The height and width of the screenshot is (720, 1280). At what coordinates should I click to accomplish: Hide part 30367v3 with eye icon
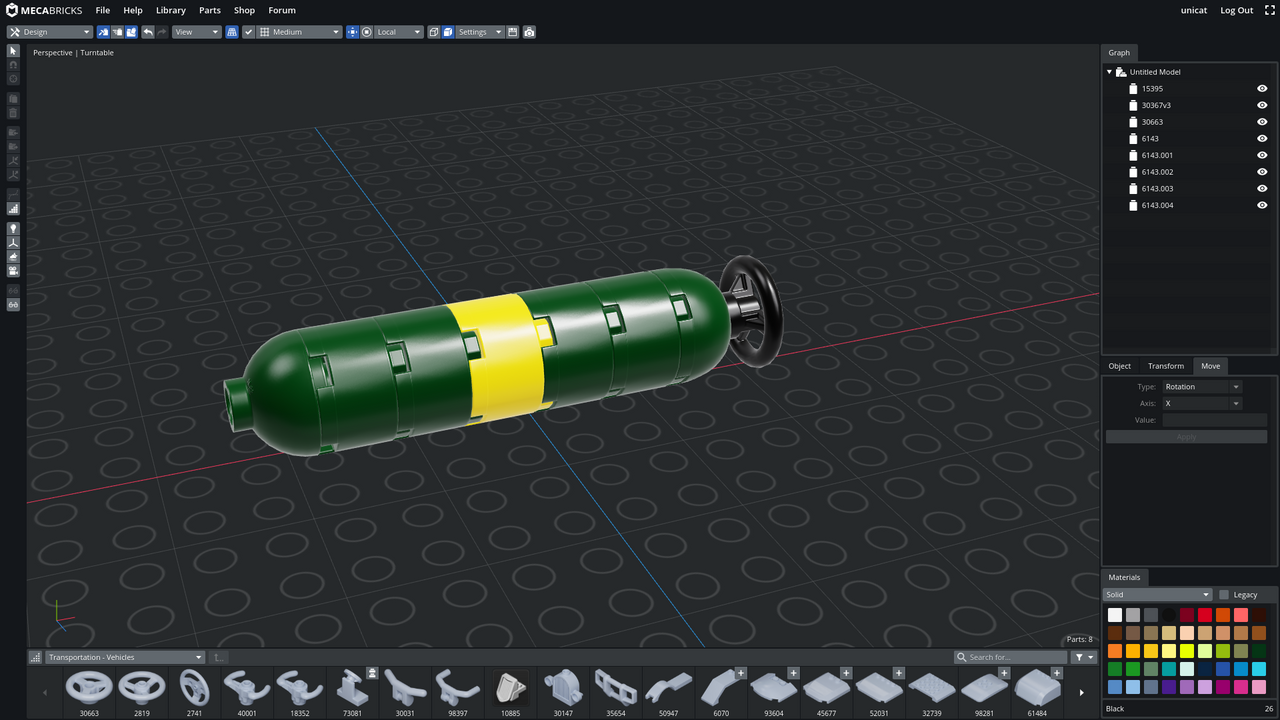(1262, 105)
